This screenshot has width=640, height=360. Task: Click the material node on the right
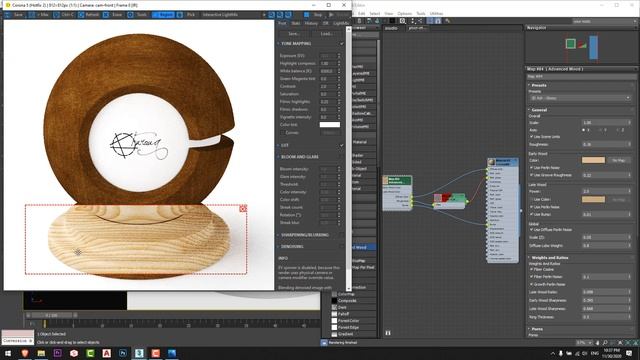(503, 210)
